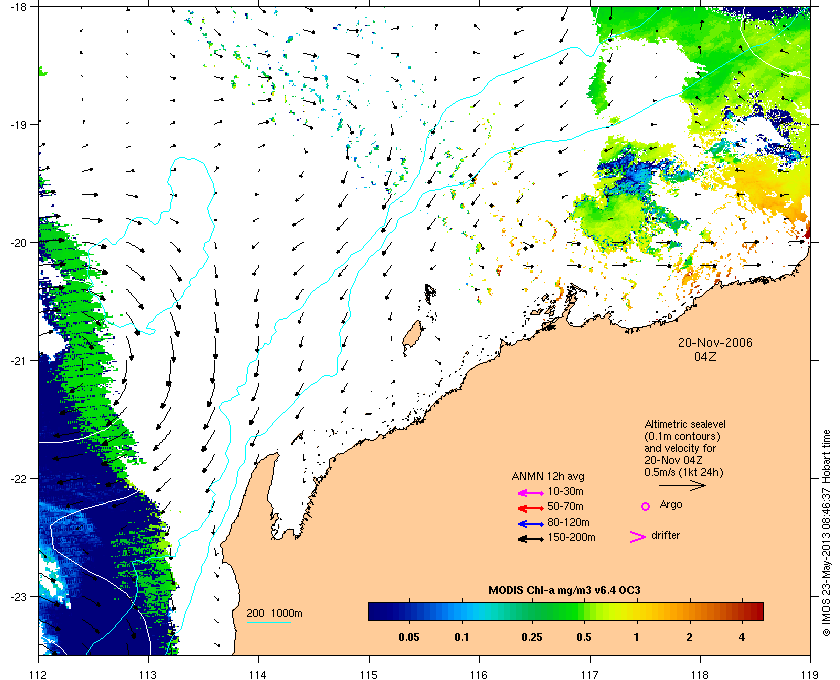Click the latitude axis label -18

[x=17, y=6]
